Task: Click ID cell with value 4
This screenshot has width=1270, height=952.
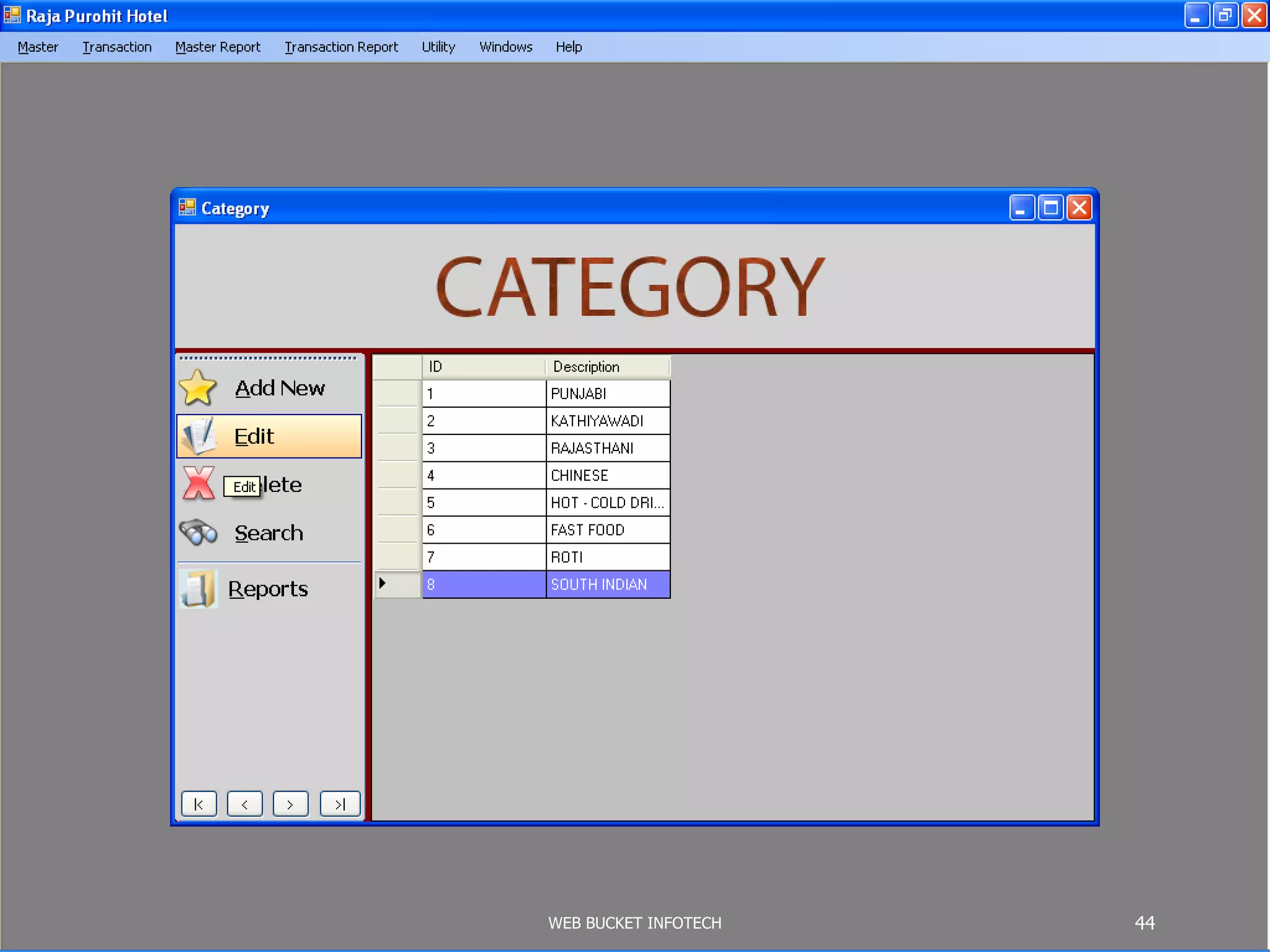Action: click(x=484, y=475)
